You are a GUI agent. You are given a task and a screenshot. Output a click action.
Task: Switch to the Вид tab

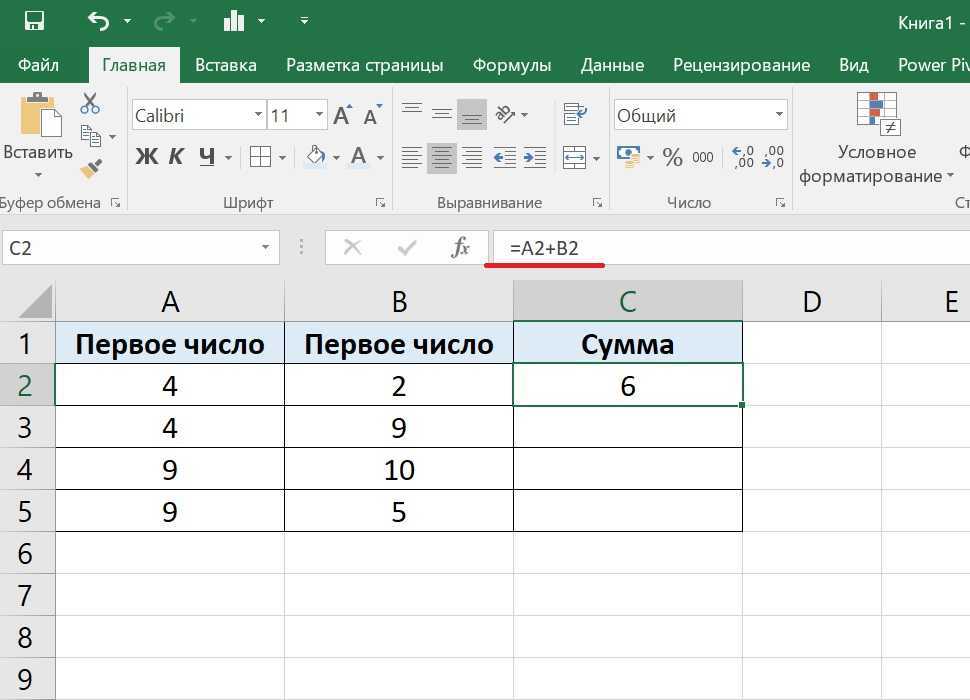854,65
